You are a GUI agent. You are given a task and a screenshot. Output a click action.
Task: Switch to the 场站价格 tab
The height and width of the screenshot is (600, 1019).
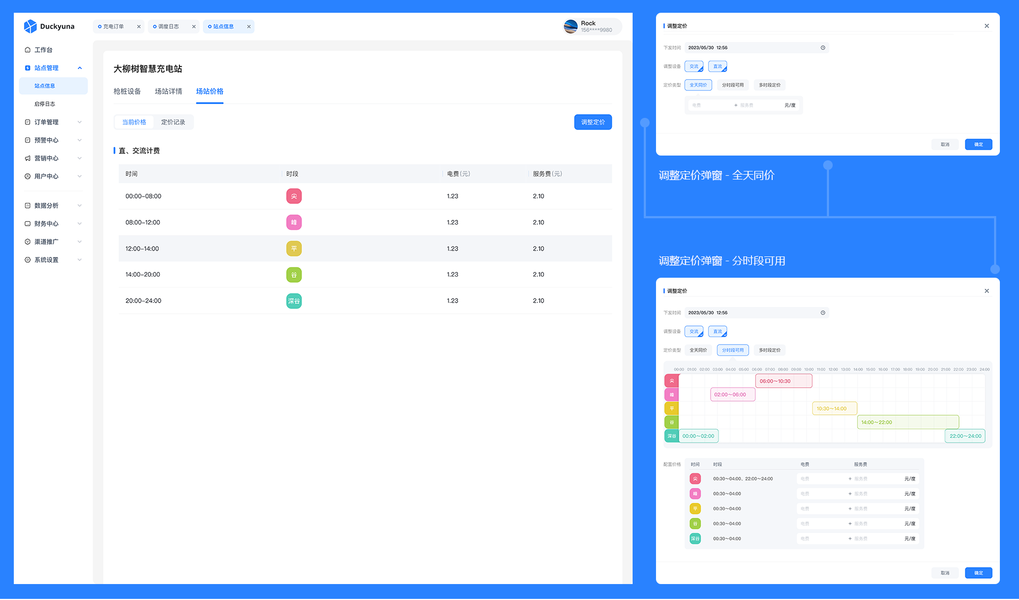pos(210,92)
